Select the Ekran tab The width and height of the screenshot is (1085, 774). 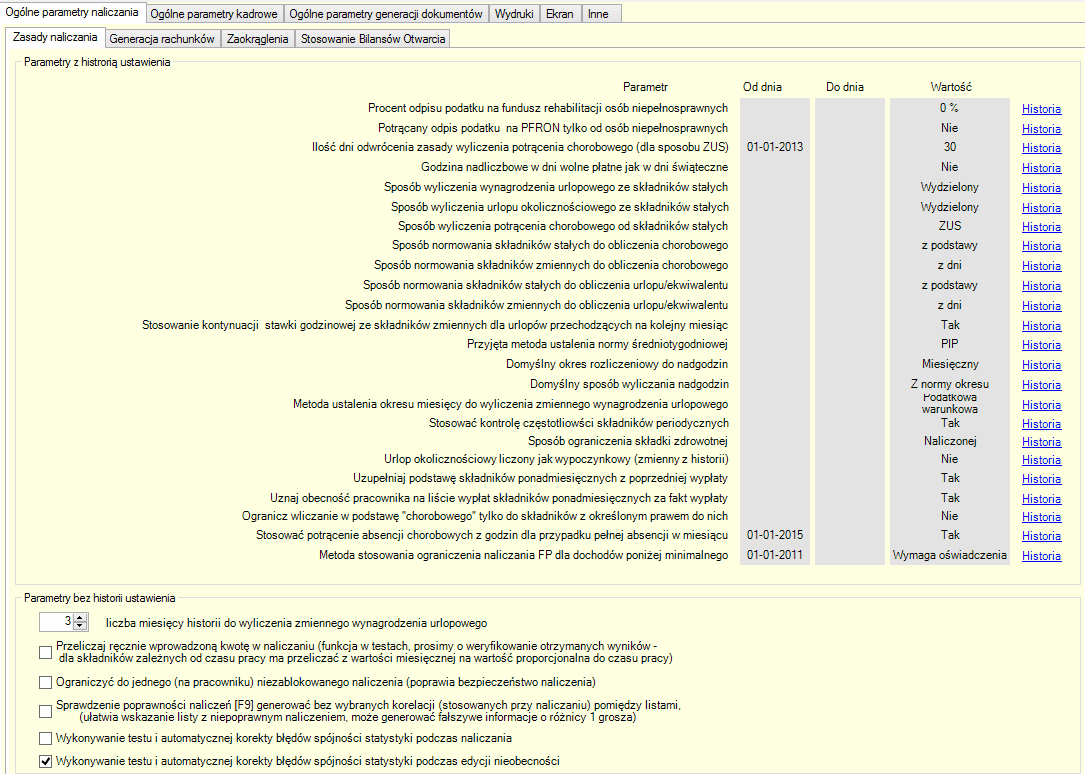click(560, 14)
